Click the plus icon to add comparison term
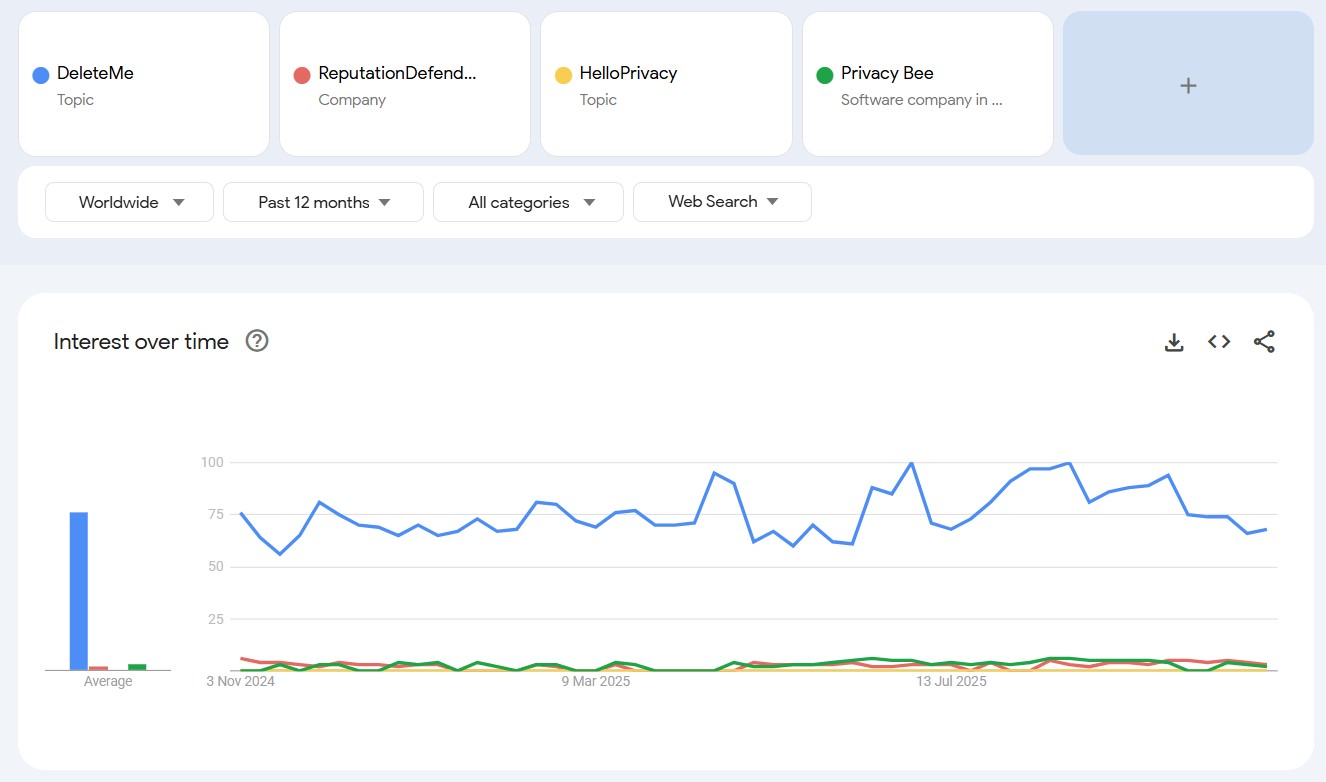Screen dimensions: 1326x782 click(x=1187, y=84)
